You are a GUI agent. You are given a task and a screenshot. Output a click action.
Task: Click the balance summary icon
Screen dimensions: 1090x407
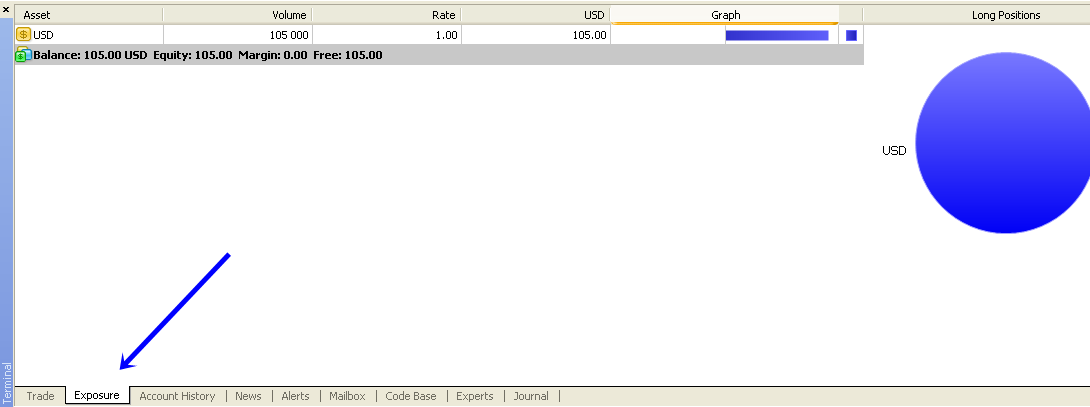[23, 55]
